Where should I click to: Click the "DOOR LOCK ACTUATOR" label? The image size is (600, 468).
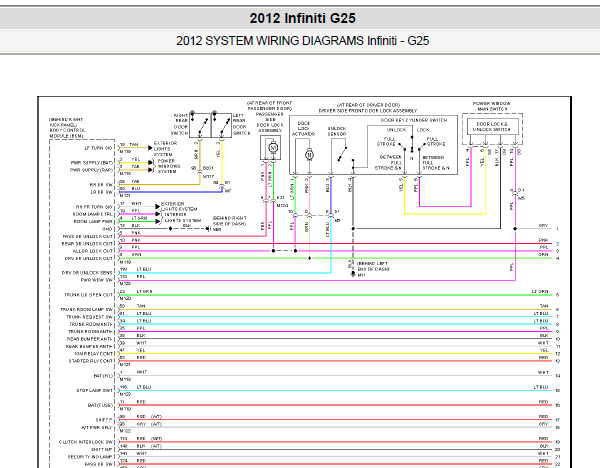click(x=303, y=129)
